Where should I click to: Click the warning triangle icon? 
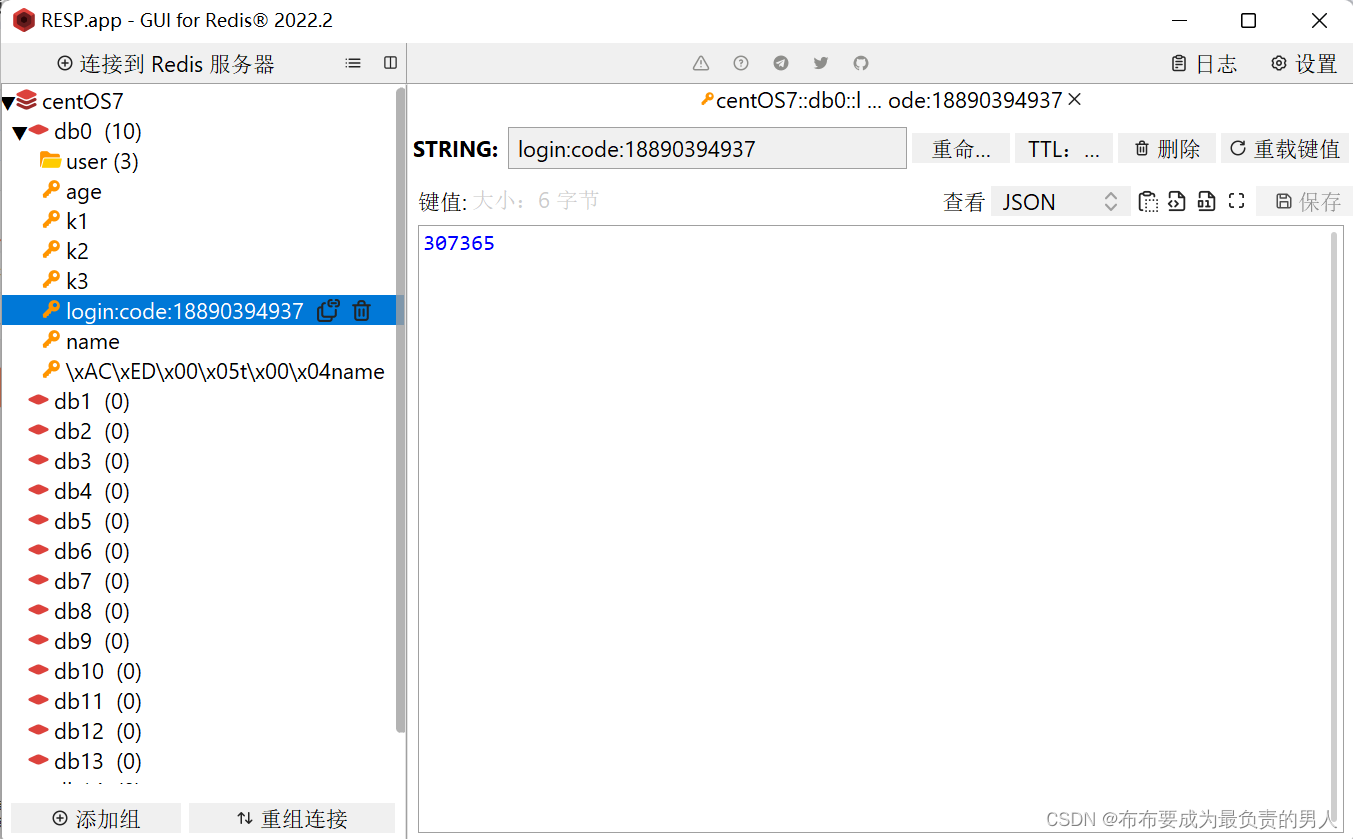pos(701,63)
